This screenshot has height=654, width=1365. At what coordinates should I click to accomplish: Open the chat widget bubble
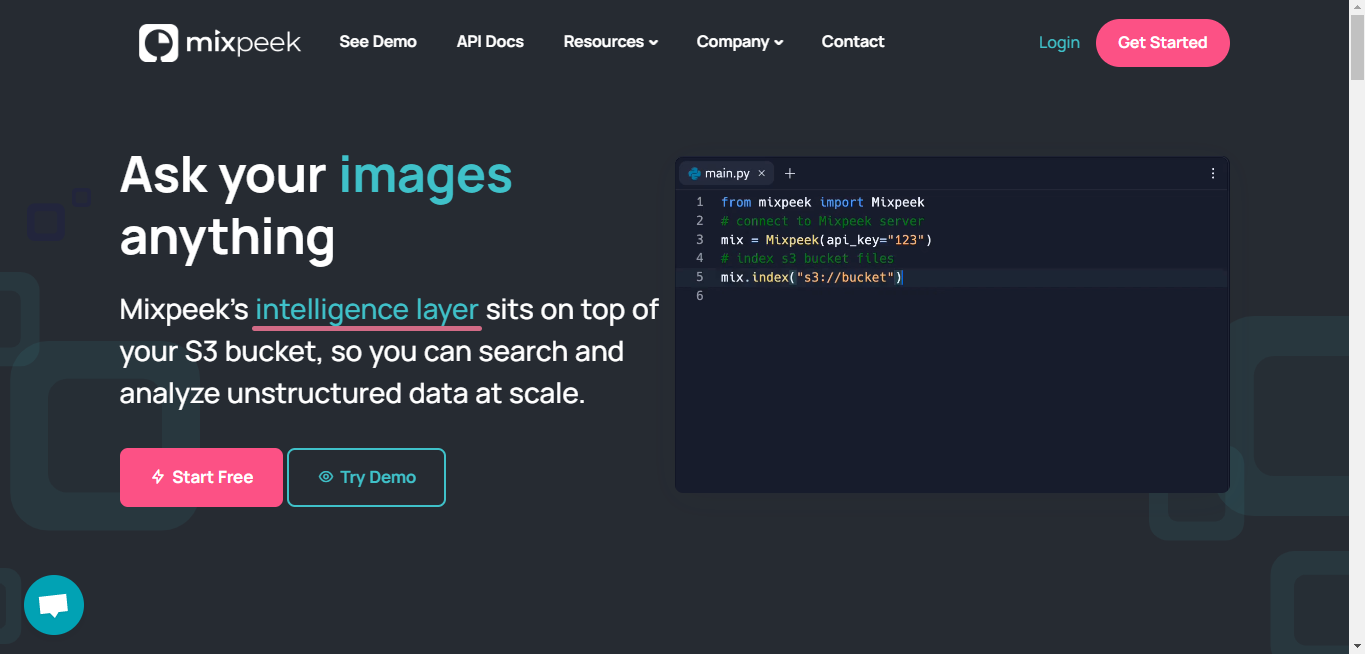tap(54, 604)
